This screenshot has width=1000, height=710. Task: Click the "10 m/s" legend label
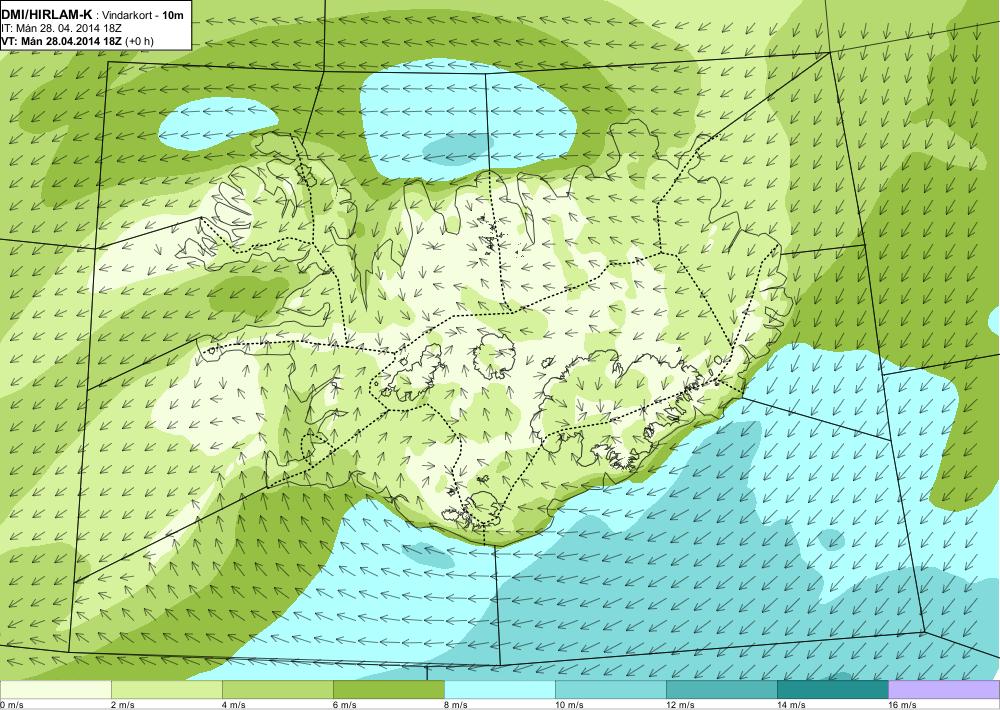pyautogui.click(x=569, y=705)
